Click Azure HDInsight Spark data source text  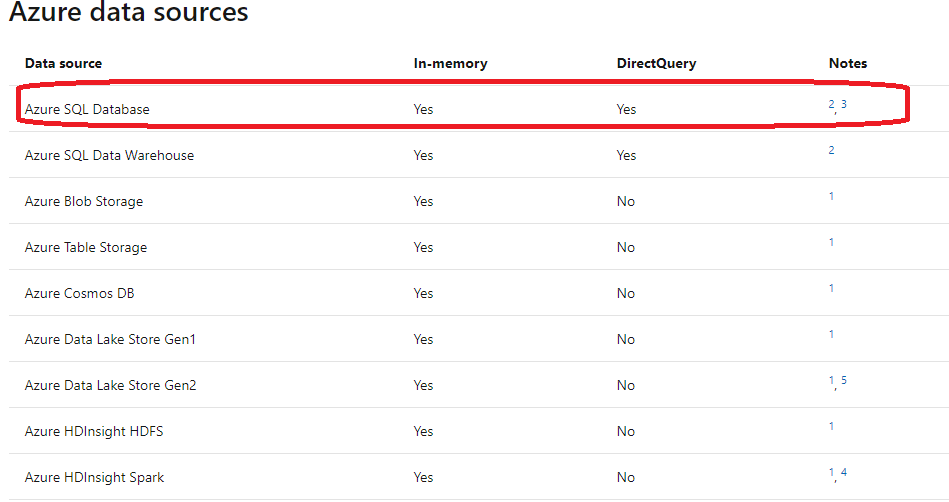click(x=95, y=477)
